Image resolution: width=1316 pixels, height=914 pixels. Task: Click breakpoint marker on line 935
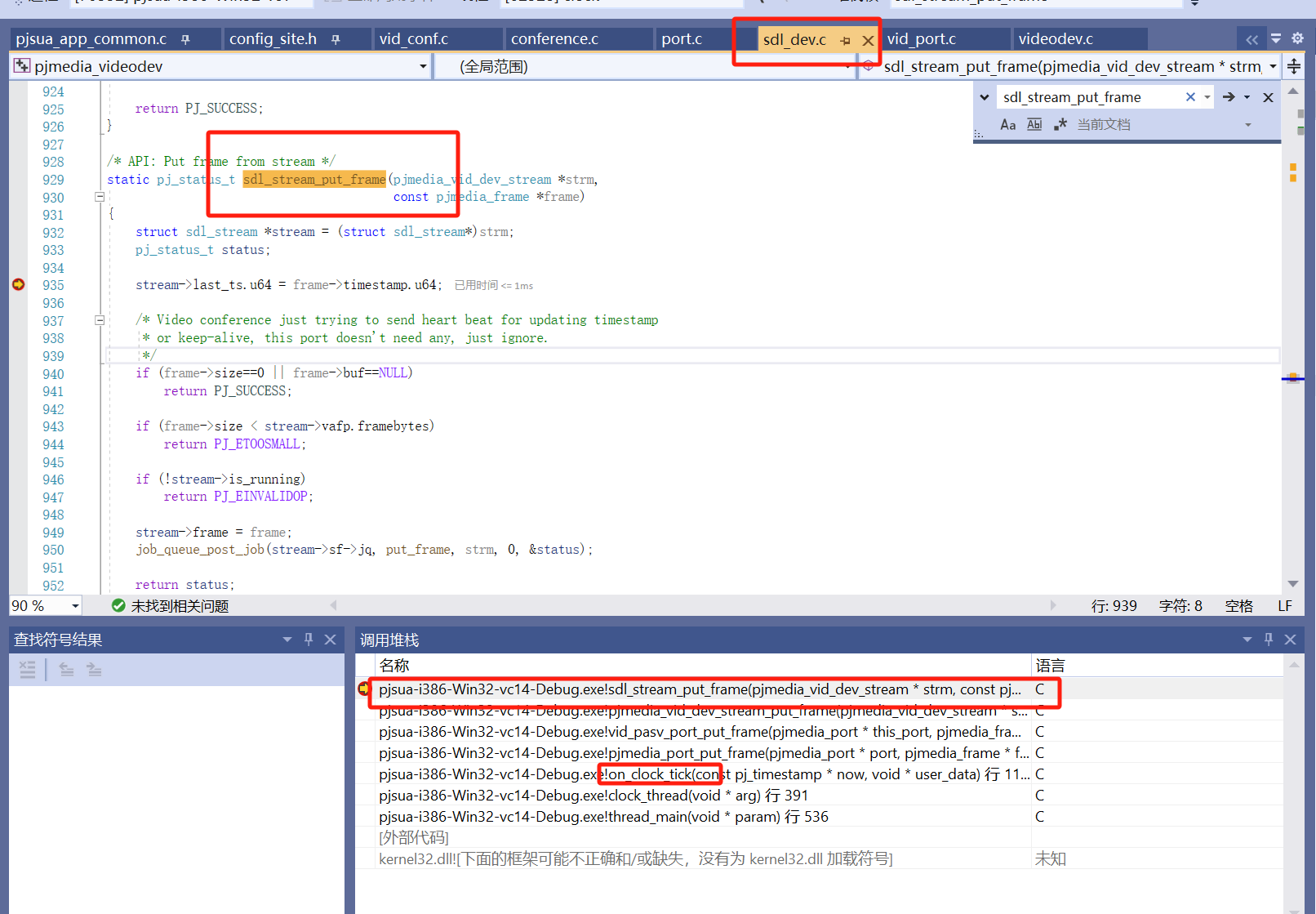point(18,284)
